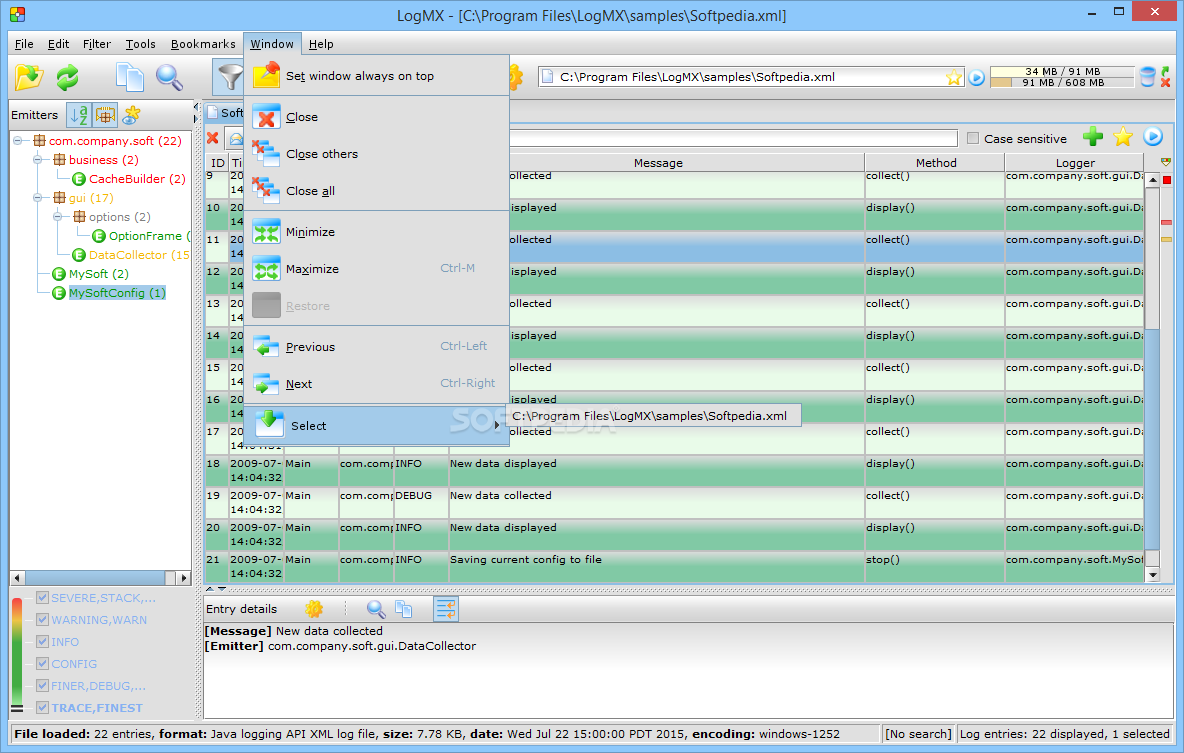Screen dimensions: 1184x753
Task: Click the emitters star icon
Action: [131, 115]
